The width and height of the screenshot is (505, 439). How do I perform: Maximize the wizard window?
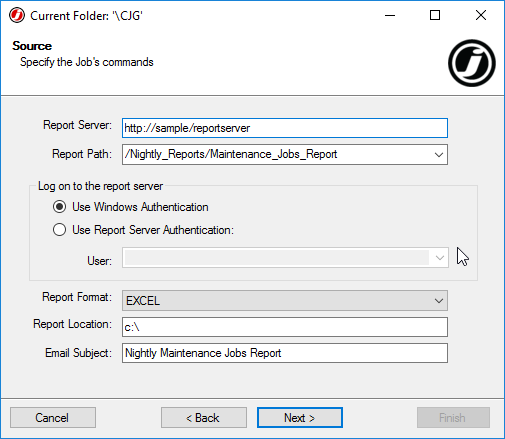tap(435, 15)
